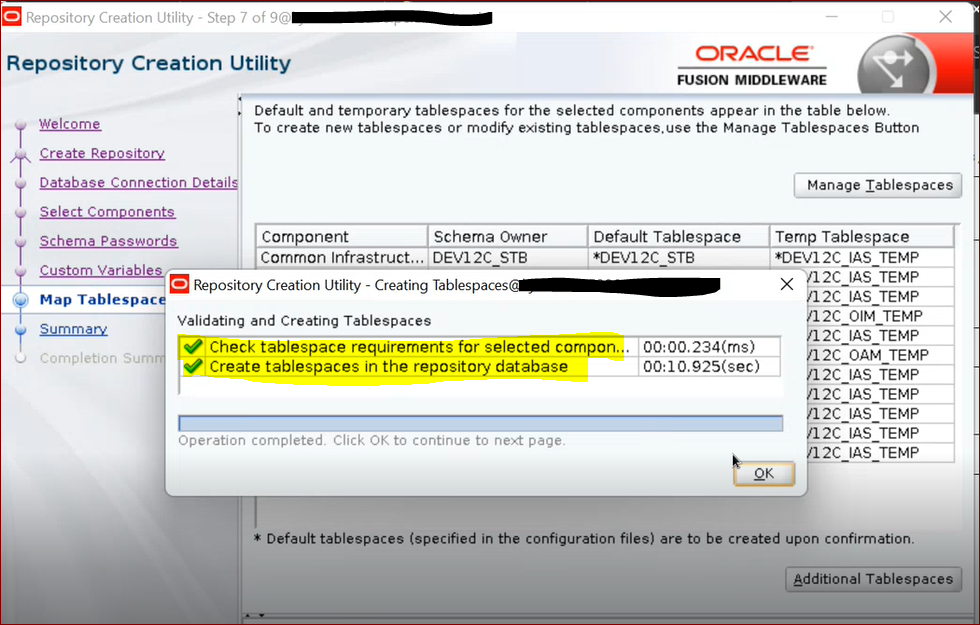Click the Summary step bullet icon
Image resolution: width=980 pixels, height=625 pixels.
click(21, 329)
